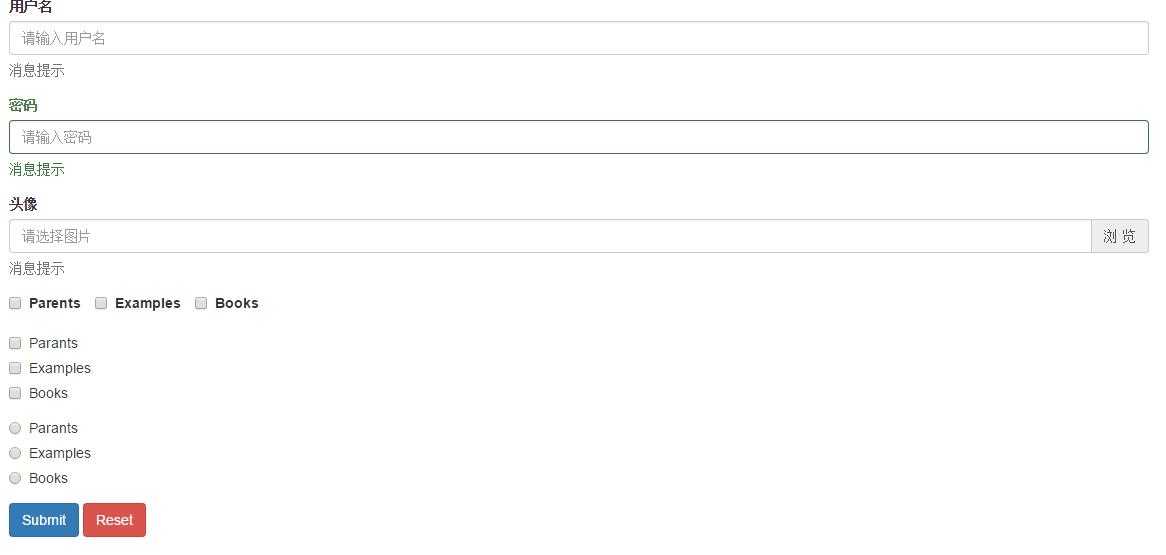Focus the password input field
Screen dimensions: 1166x555
(579, 137)
